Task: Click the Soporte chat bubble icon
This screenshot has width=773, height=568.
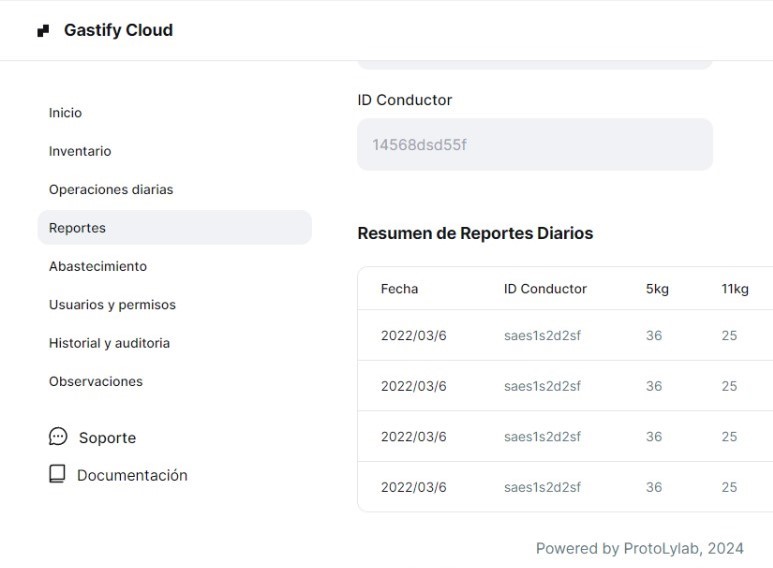Action: [58, 437]
